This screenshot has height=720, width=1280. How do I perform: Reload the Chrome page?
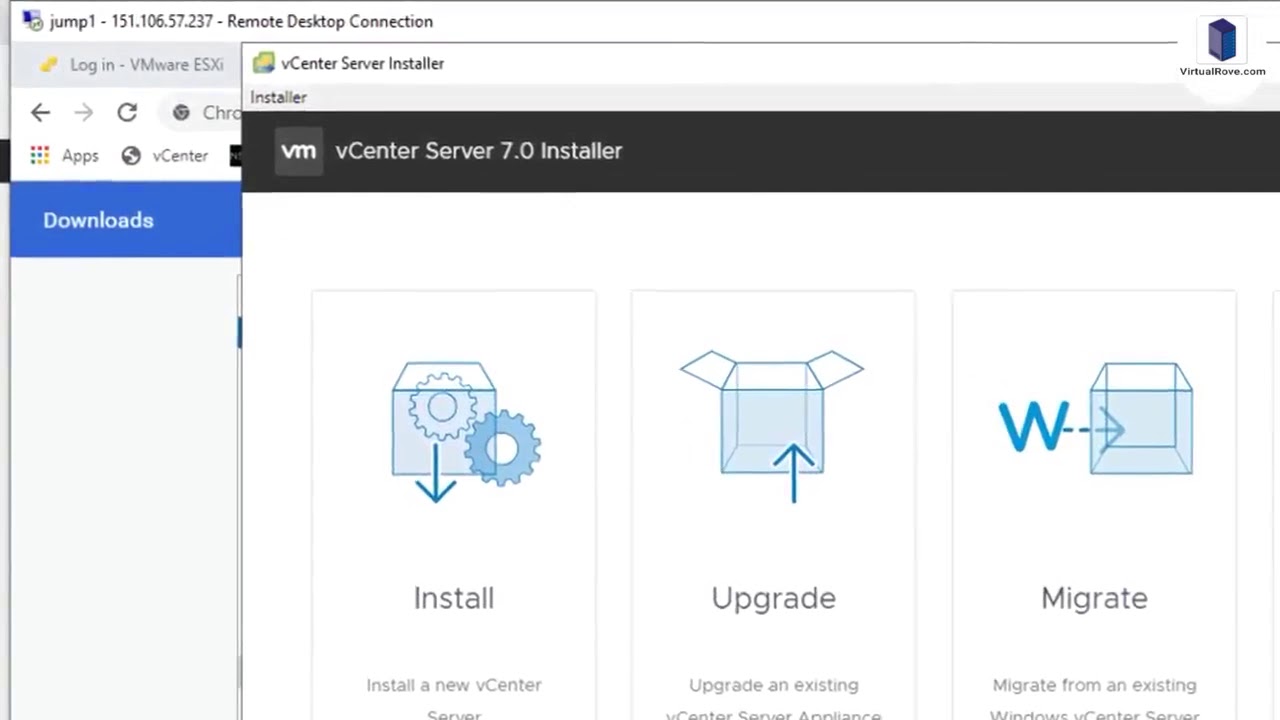[x=127, y=113]
